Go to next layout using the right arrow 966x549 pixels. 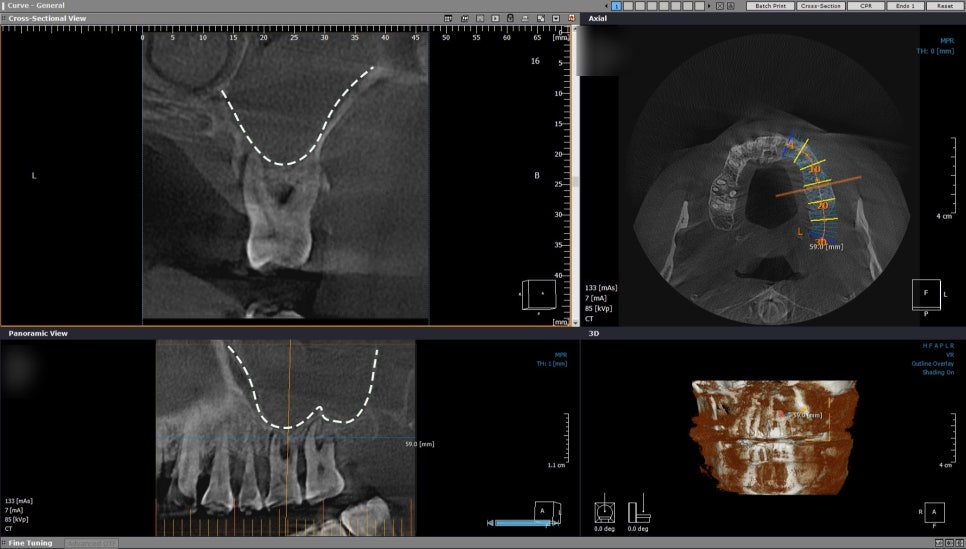tap(709, 6)
